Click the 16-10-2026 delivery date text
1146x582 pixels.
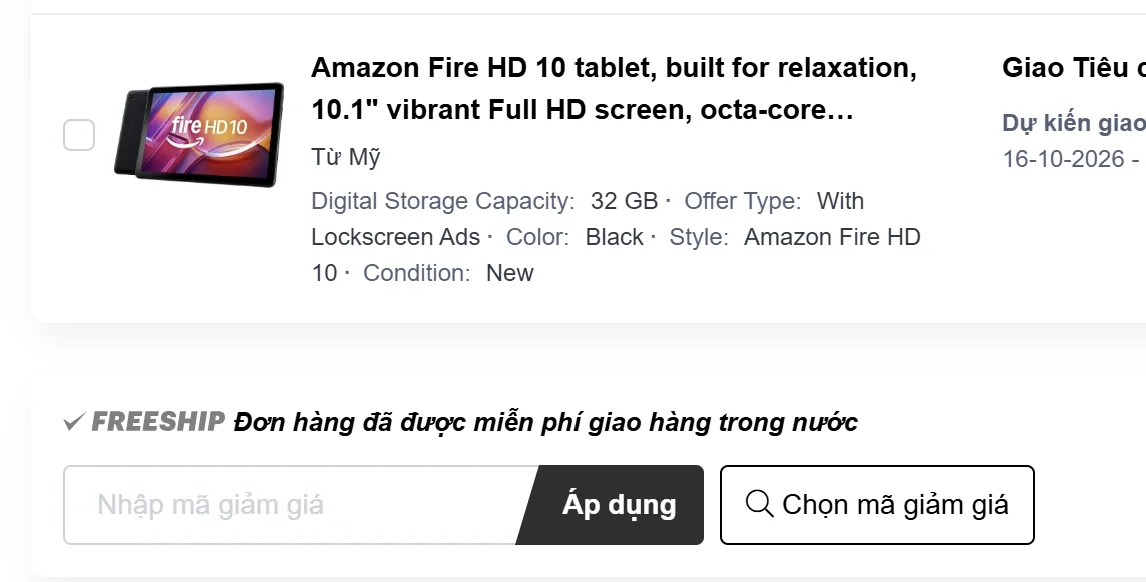point(1063,159)
